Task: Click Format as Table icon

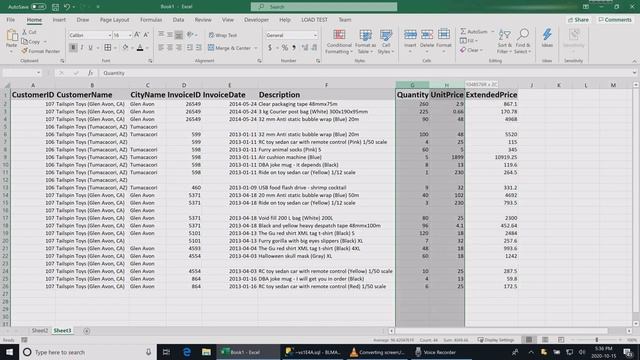Action: click(365, 36)
